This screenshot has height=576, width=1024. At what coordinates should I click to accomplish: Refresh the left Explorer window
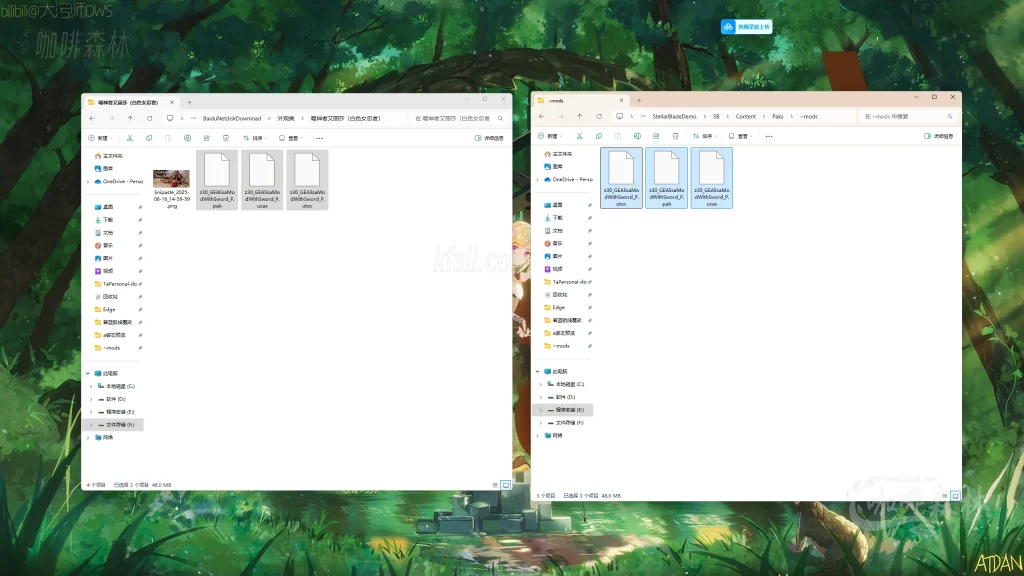(x=150, y=119)
